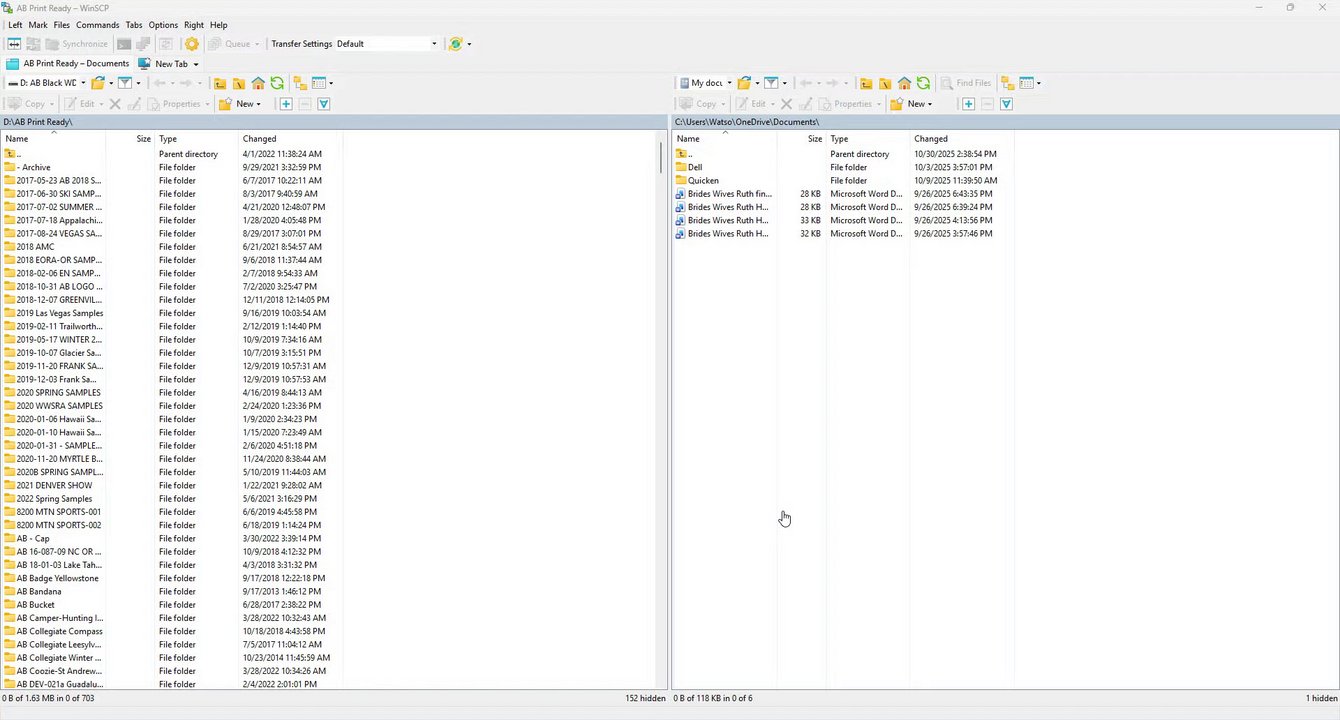Open the left drive selector D: AB Black WD

(46, 83)
